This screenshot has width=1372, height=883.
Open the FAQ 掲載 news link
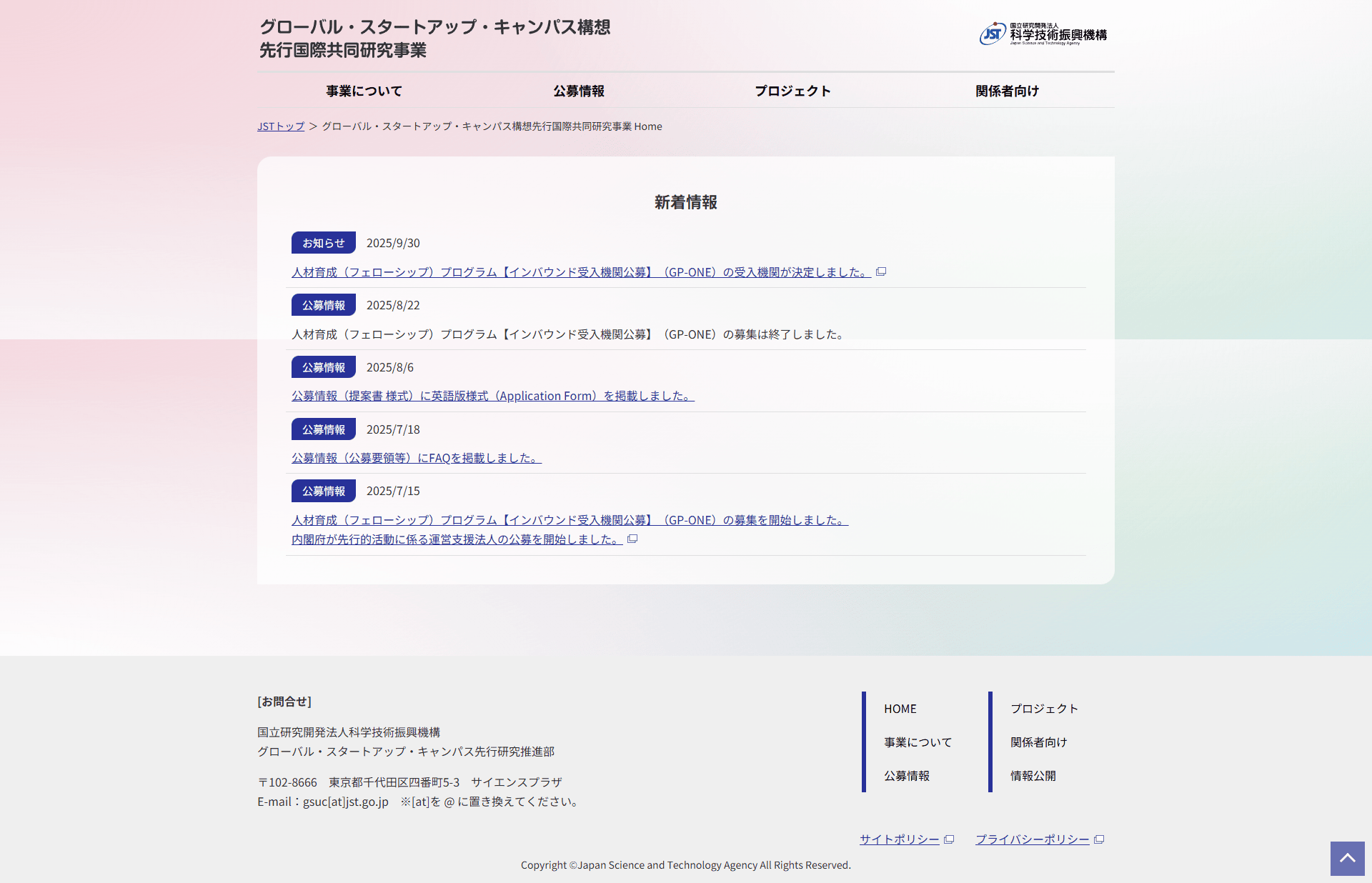tap(416, 458)
